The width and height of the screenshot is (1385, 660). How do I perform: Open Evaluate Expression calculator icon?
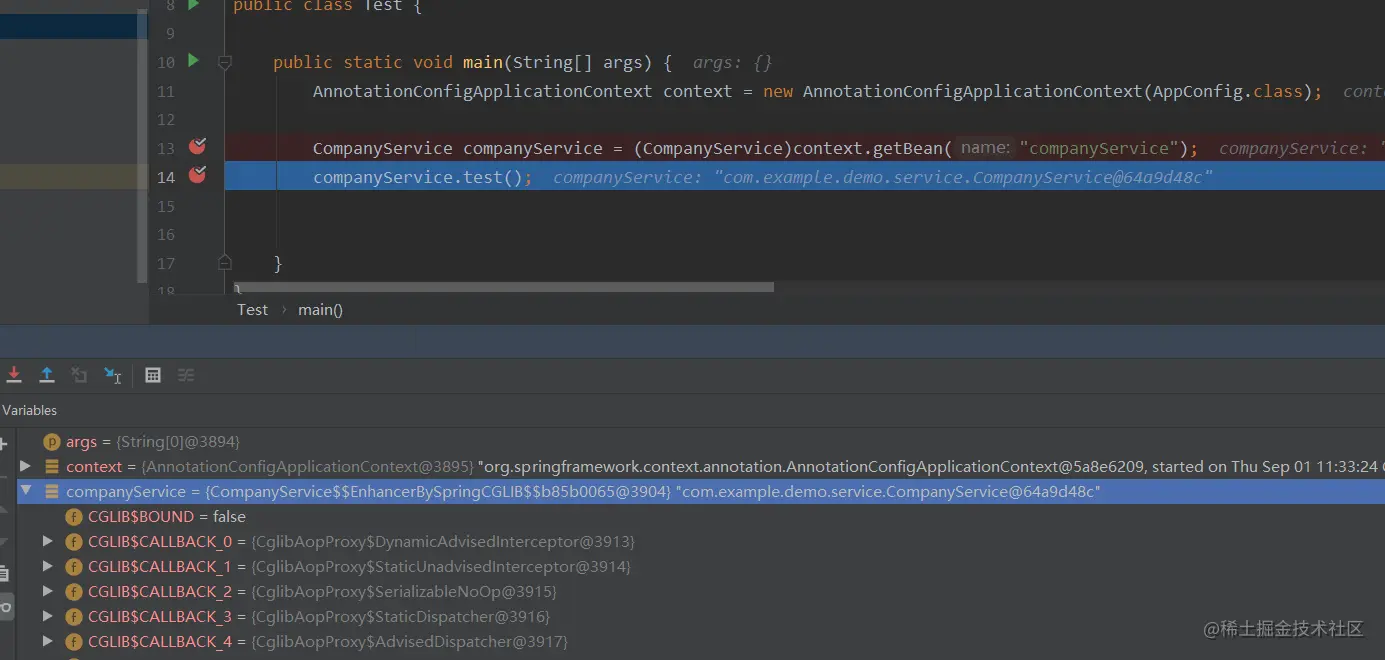(153, 375)
